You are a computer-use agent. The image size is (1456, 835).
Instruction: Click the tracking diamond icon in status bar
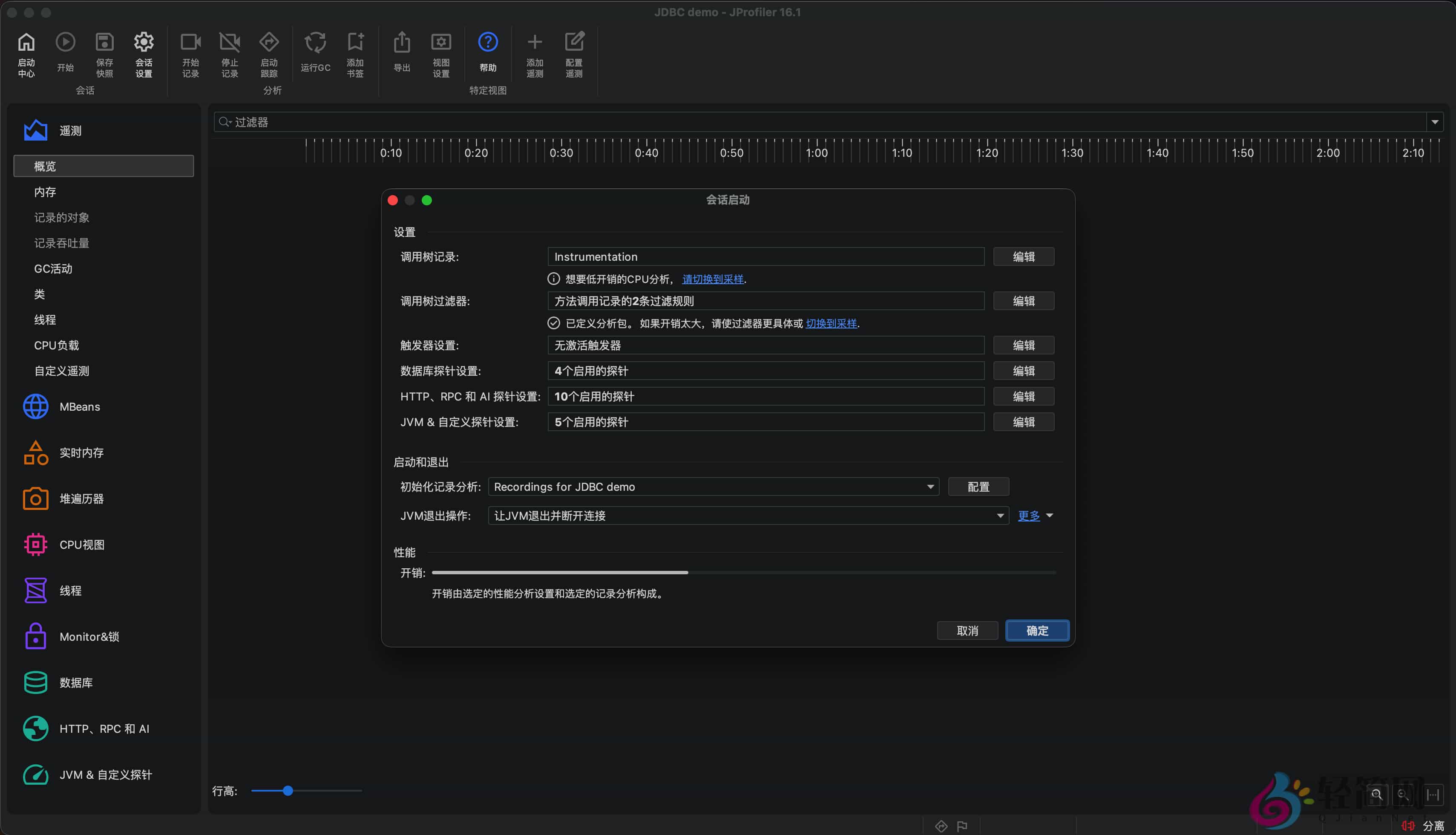[941, 826]
